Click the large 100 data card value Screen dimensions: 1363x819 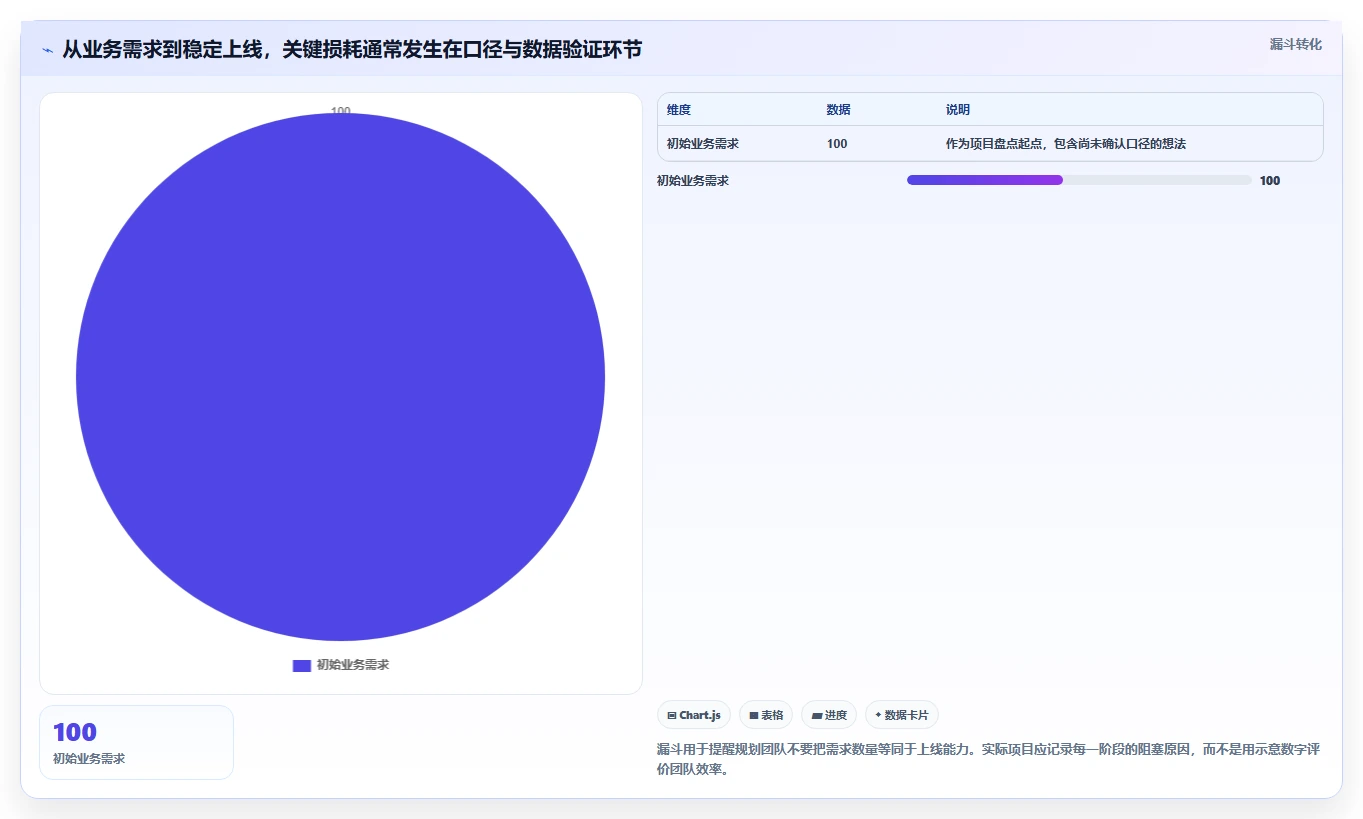75,732
